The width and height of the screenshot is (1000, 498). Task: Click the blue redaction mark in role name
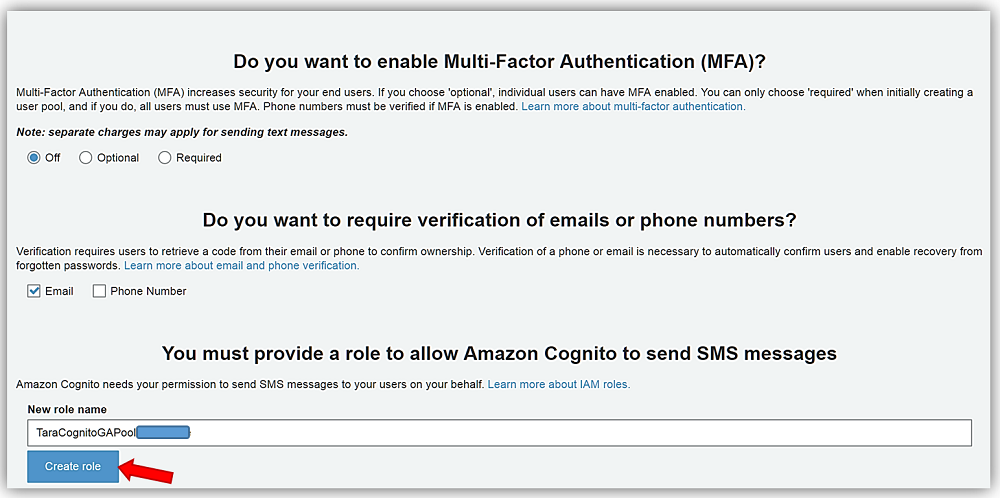click(162, 433)
